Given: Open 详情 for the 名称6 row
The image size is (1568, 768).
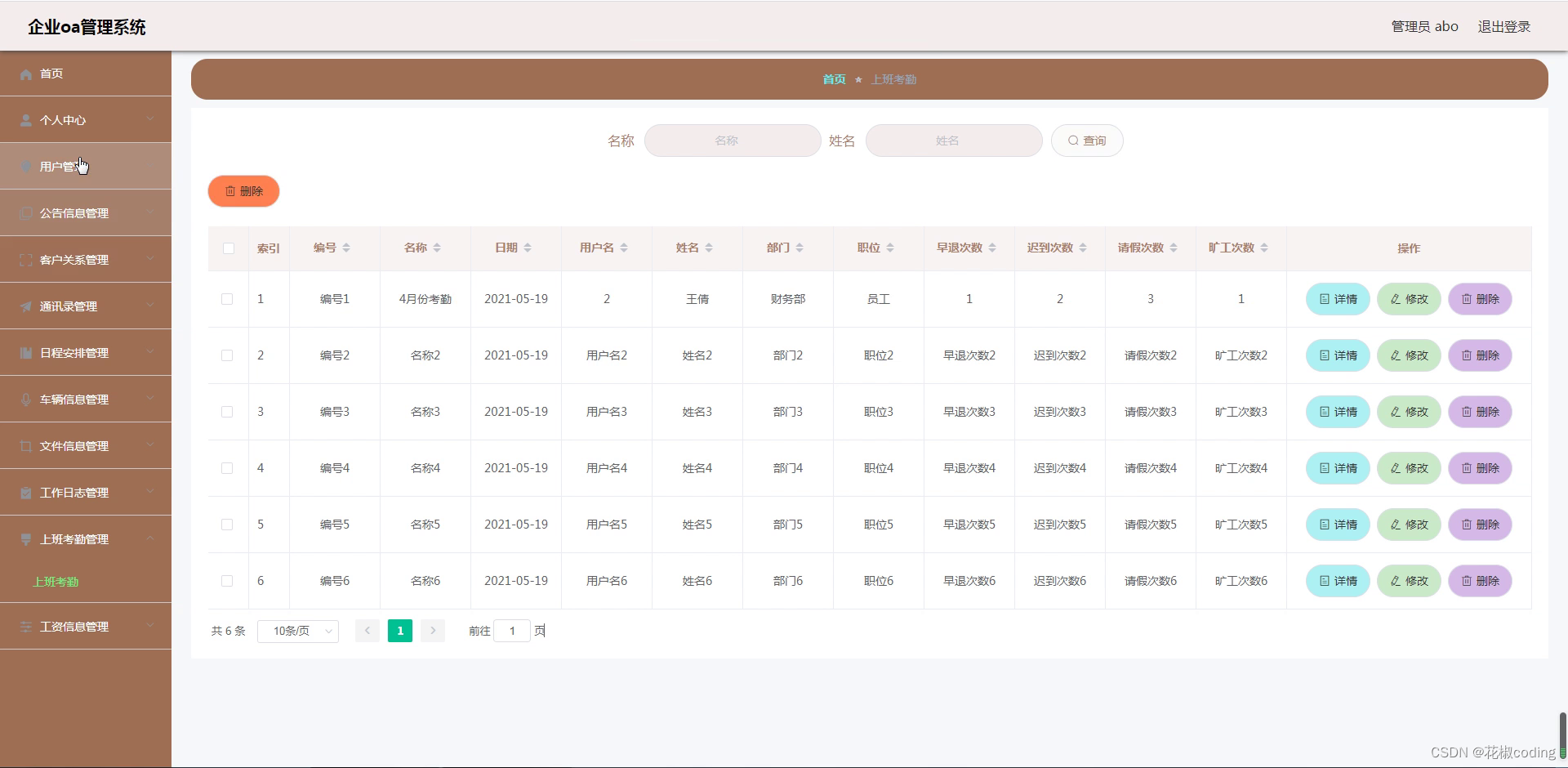Looking at the screenshot, I should [x=1338, y=581].
